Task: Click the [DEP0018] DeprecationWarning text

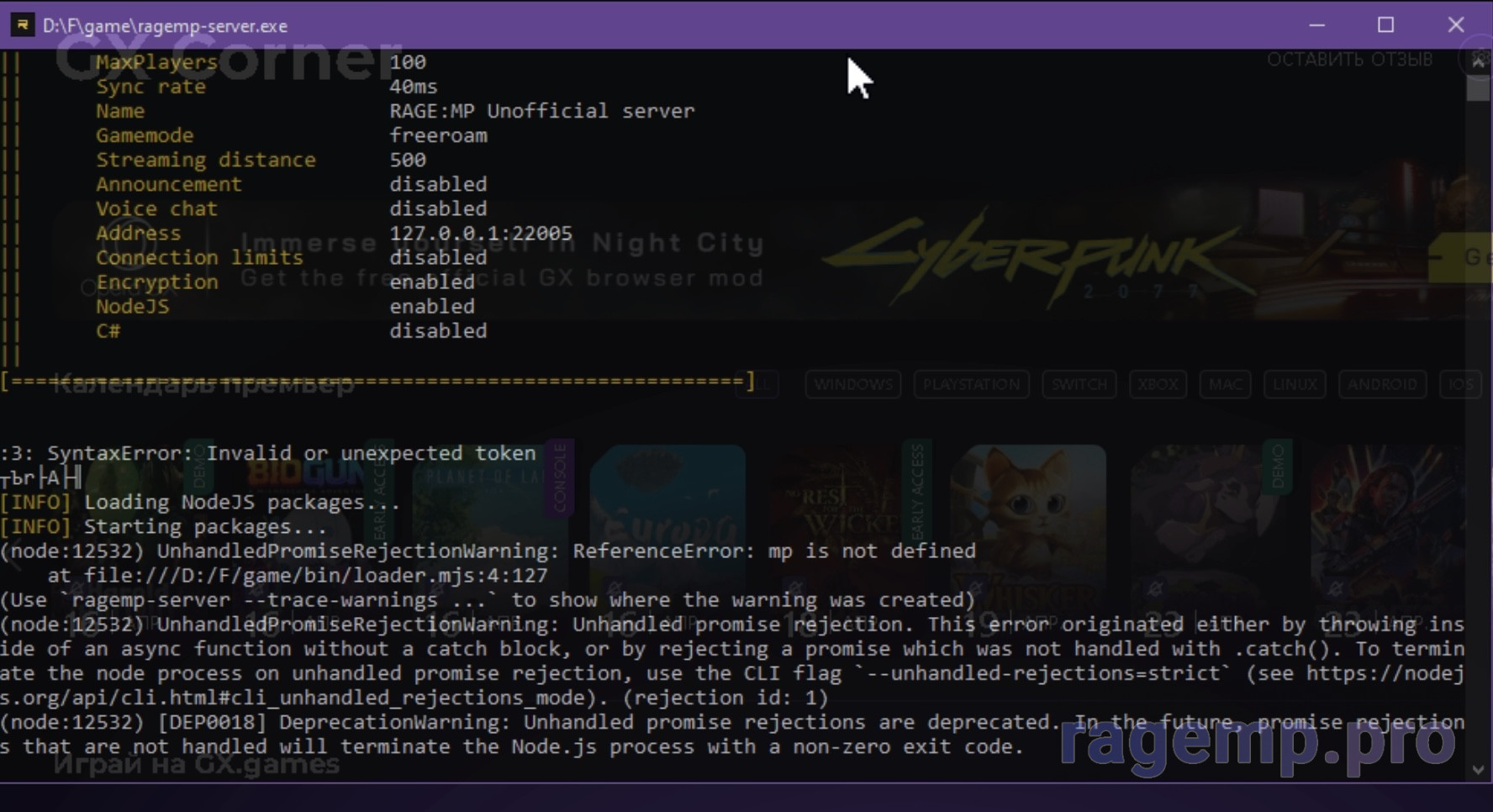Action: 334,722
